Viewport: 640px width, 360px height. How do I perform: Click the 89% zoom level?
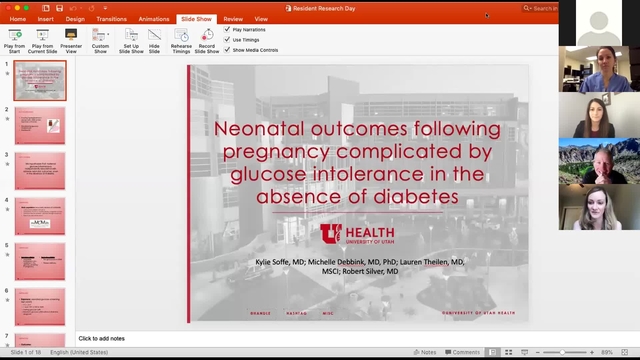point(607,352)
